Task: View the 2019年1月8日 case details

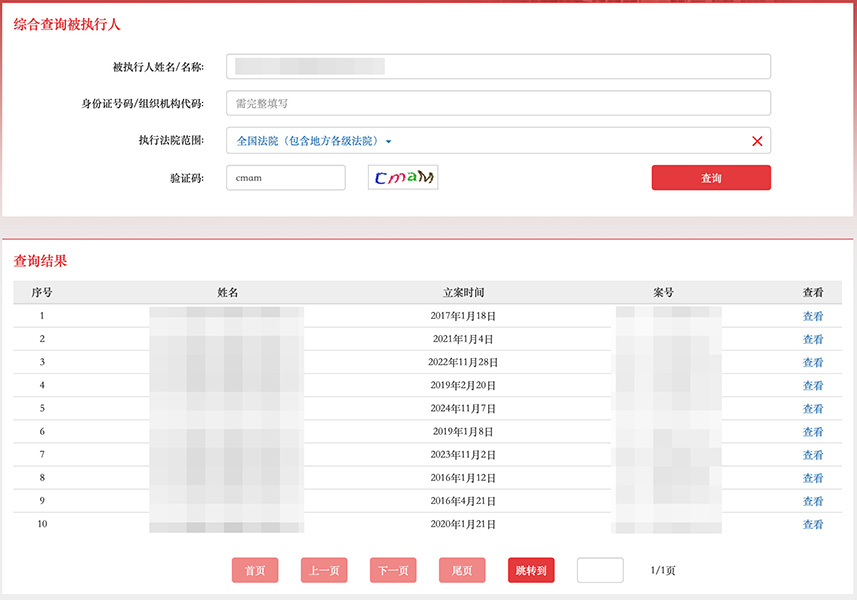Action: (x=813, y=432)
